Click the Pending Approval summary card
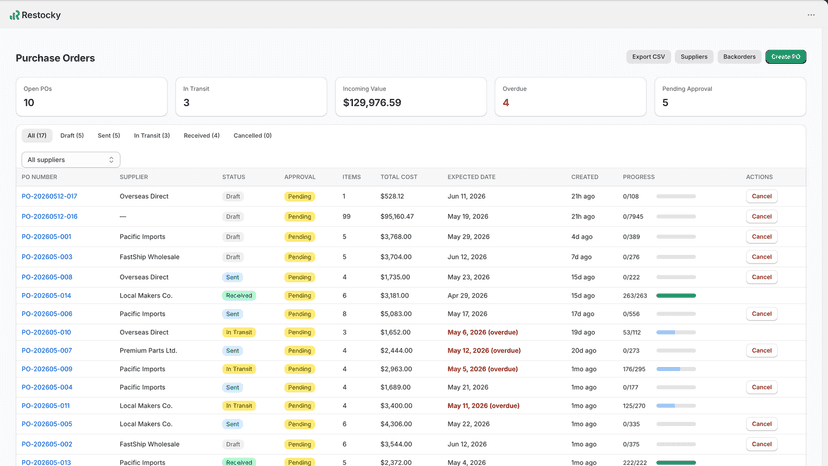The height and width of the screenshot is (466, 828). [730, 97]
